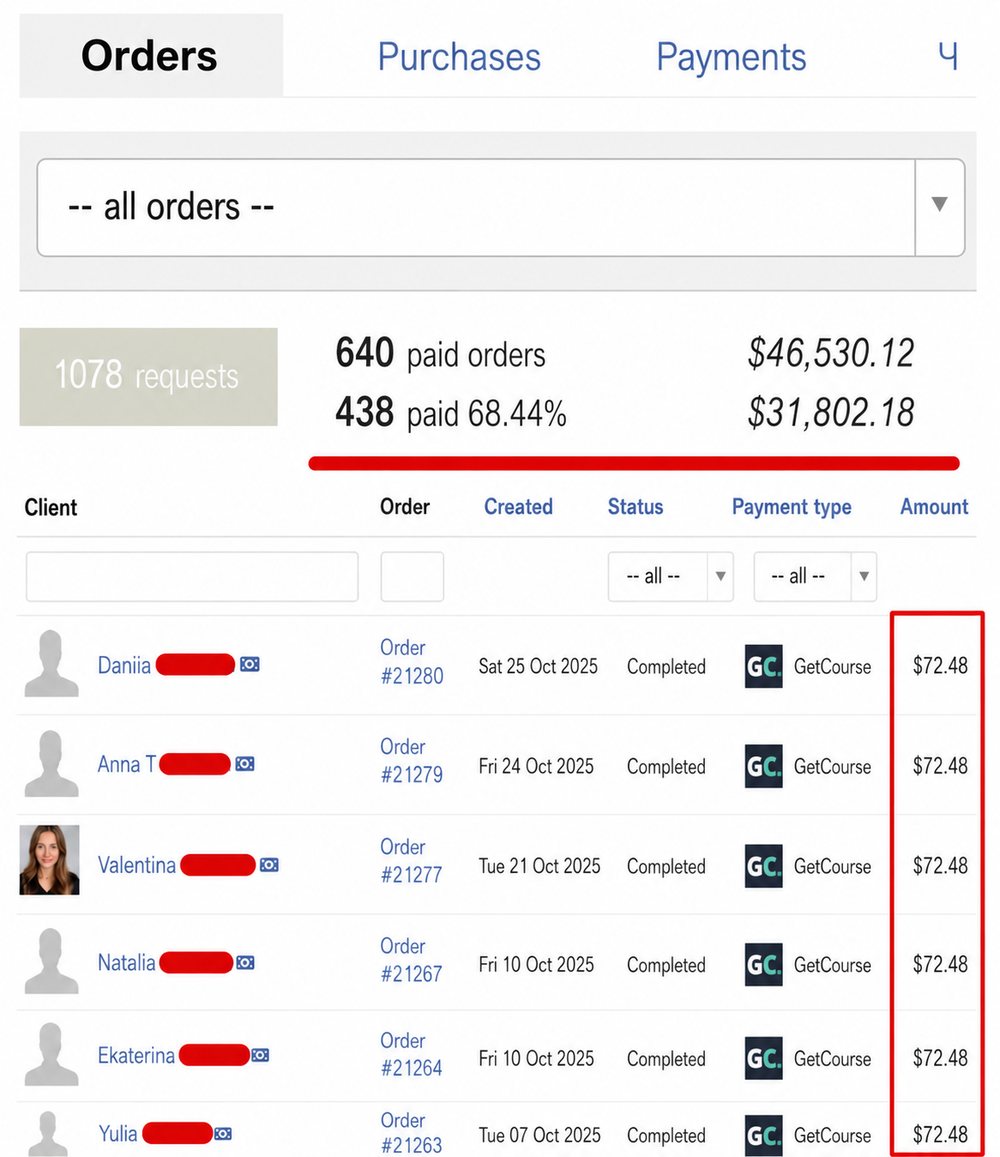Click Natalia's placeholder avatar
1000x1157 pixels.
point(51,961)
